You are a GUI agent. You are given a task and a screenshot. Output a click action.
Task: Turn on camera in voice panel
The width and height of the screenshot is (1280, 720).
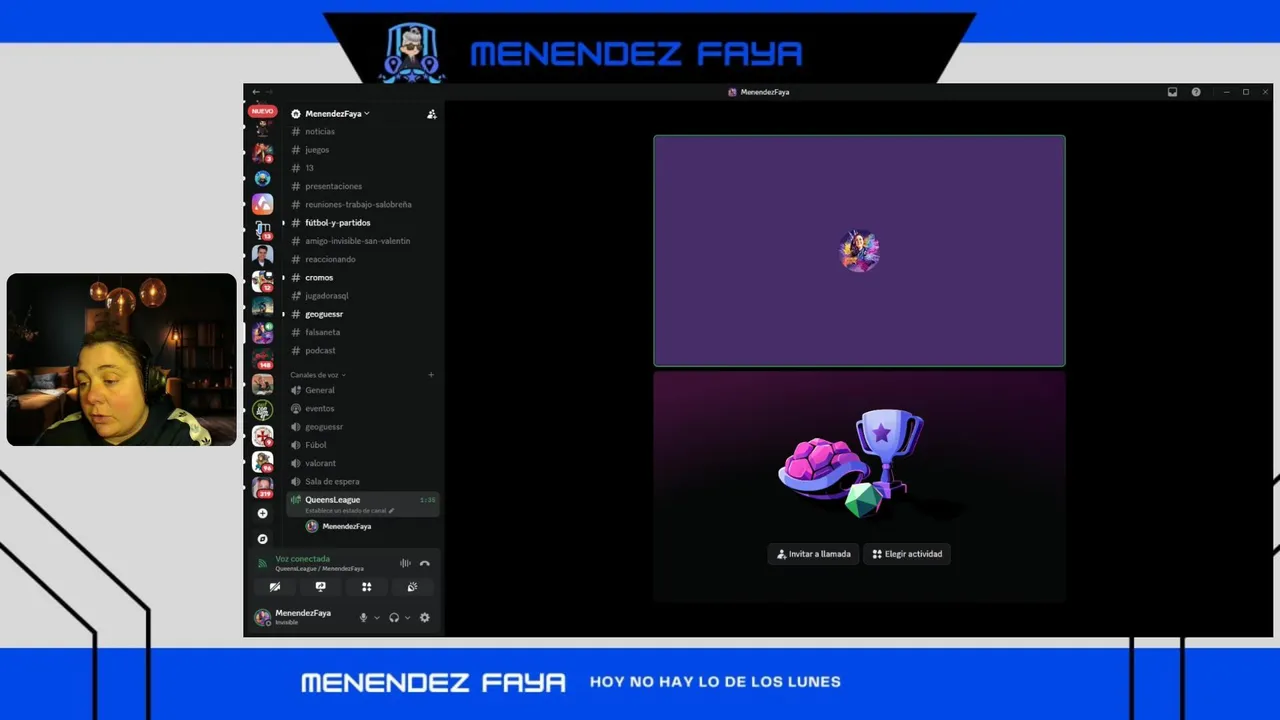(x=275, y=587)
